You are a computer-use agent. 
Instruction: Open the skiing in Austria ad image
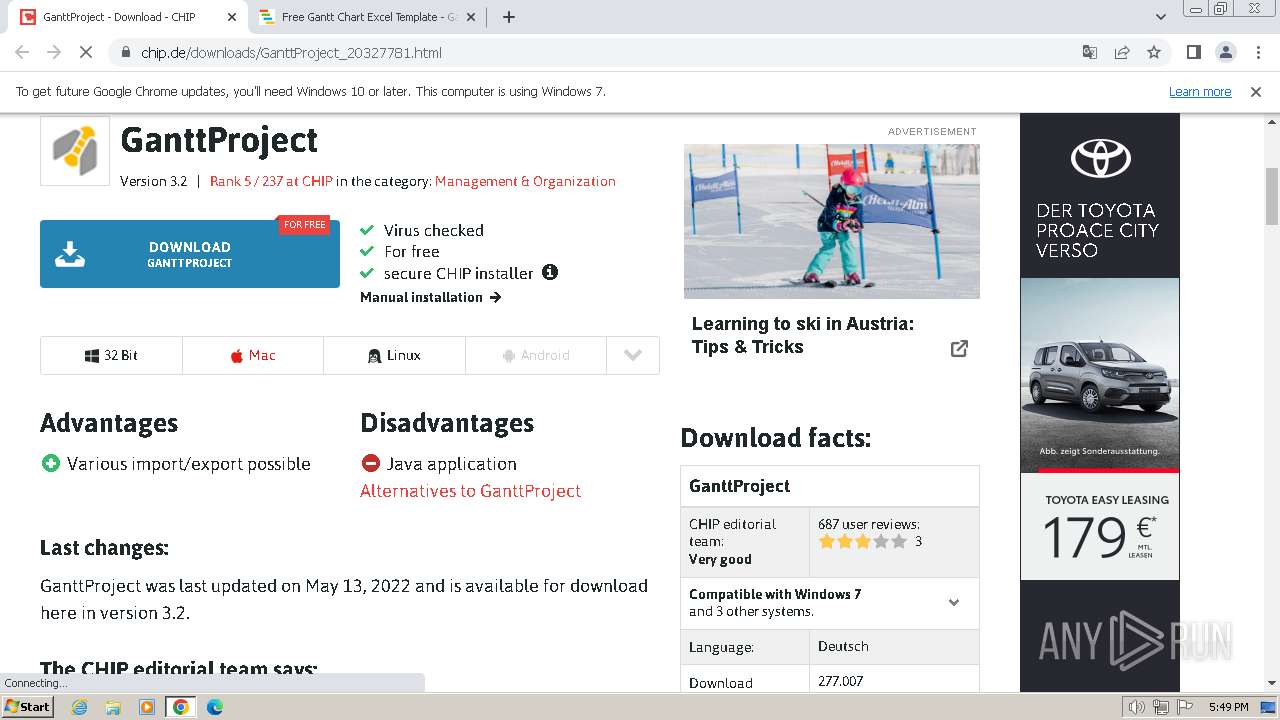[832, 221]
